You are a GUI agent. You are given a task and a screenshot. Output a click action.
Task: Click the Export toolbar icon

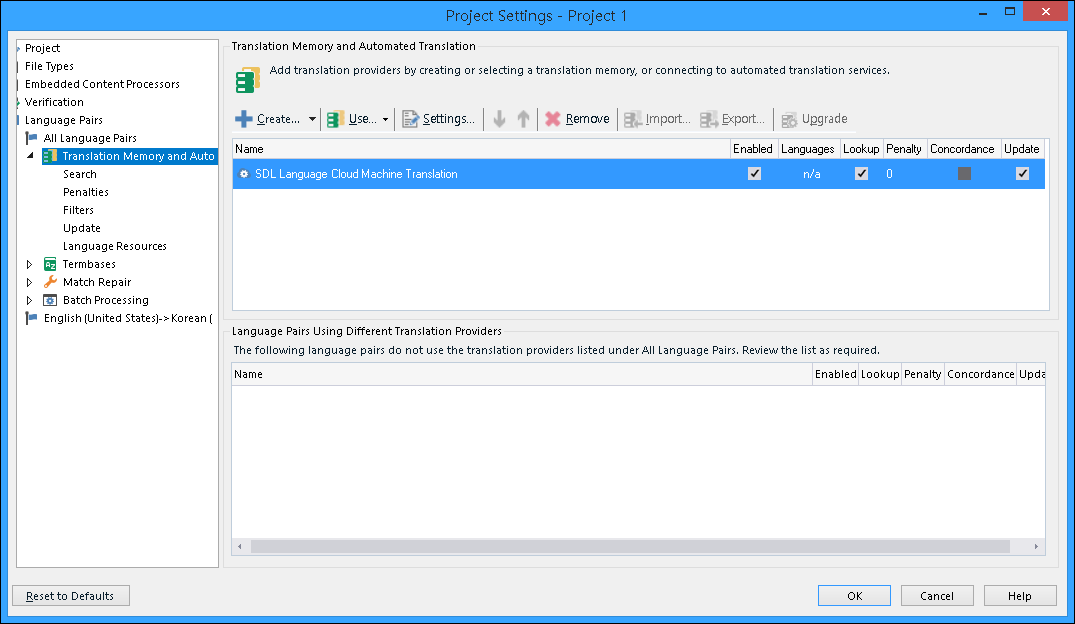coord(709,119)
